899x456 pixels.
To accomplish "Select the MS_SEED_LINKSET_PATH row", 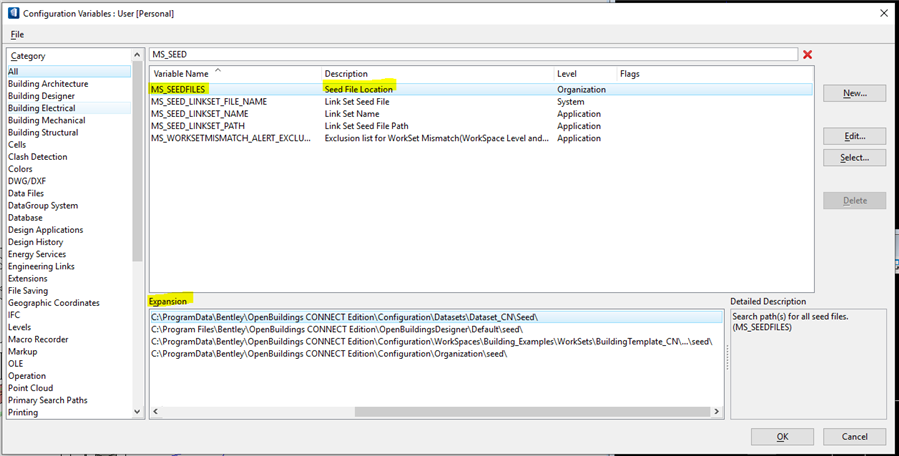I will pyautogui.click(x=481, y=126).
